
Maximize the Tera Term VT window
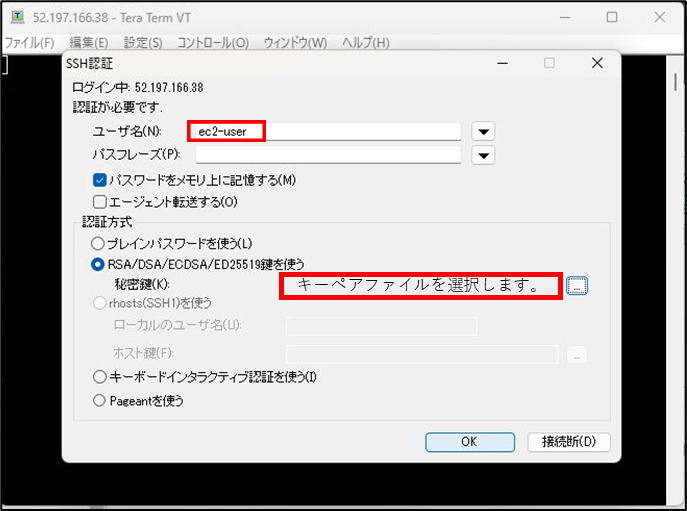[x=612, y=18]
